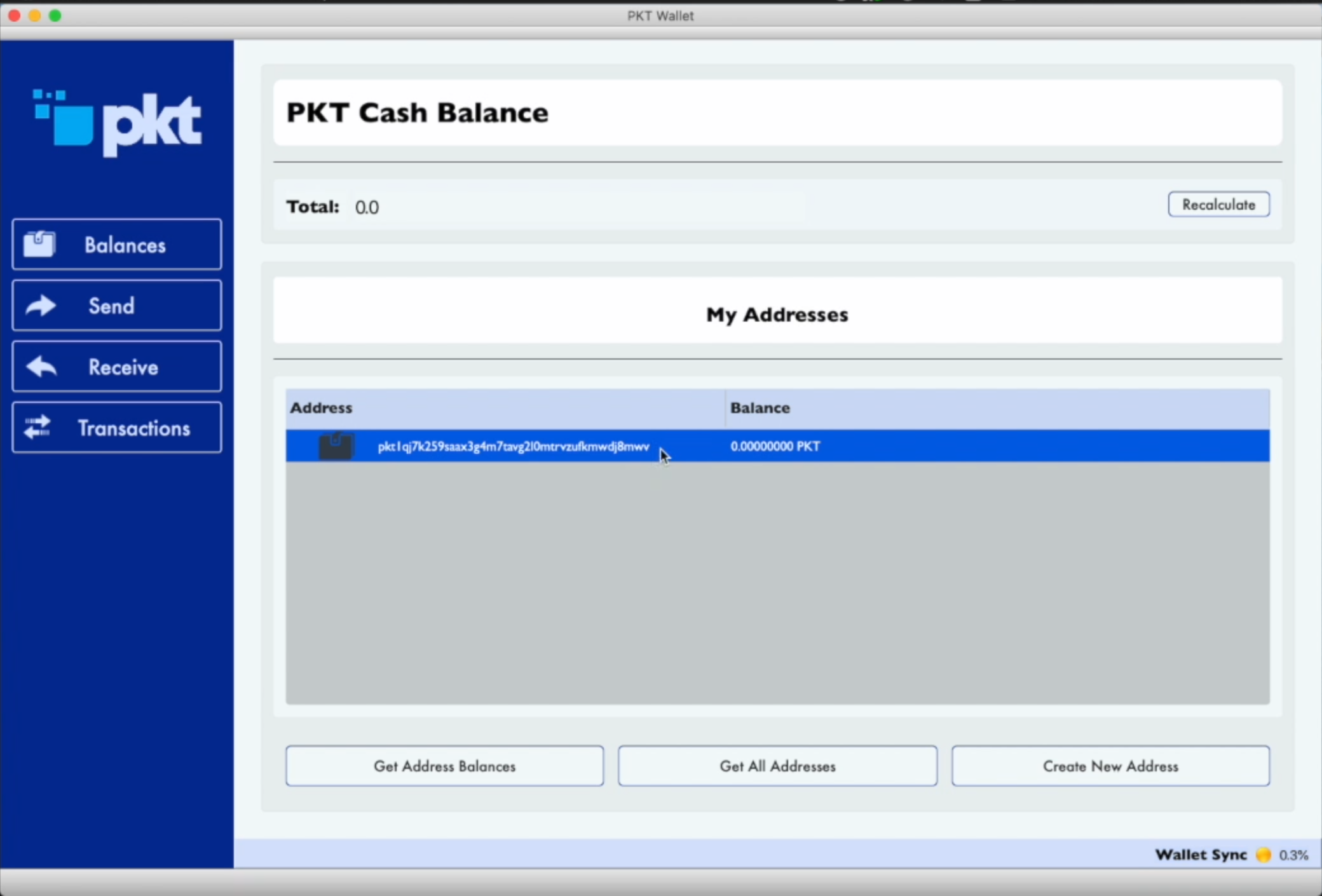Click Create New Address
The width and height of the screenshot is (1322, 896).
click(x=1110, y=766)
